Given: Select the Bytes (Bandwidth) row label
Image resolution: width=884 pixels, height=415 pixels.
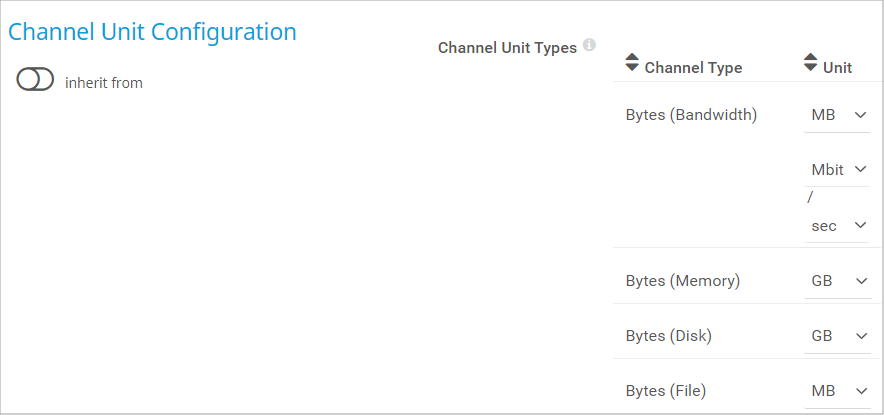Looking at the screenshot, I should click(x=691, y=115).
